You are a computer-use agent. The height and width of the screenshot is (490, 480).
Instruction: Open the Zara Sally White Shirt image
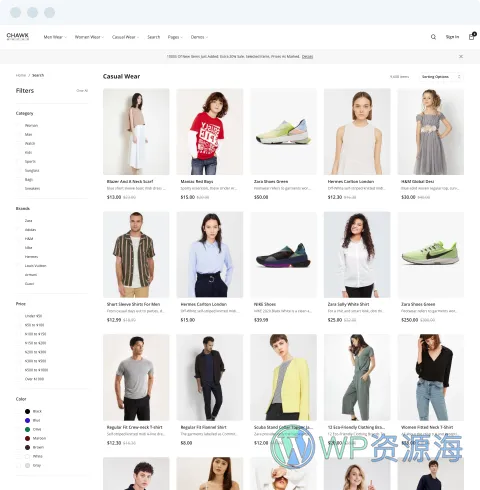pyautogui.click(x=357, y=254)
